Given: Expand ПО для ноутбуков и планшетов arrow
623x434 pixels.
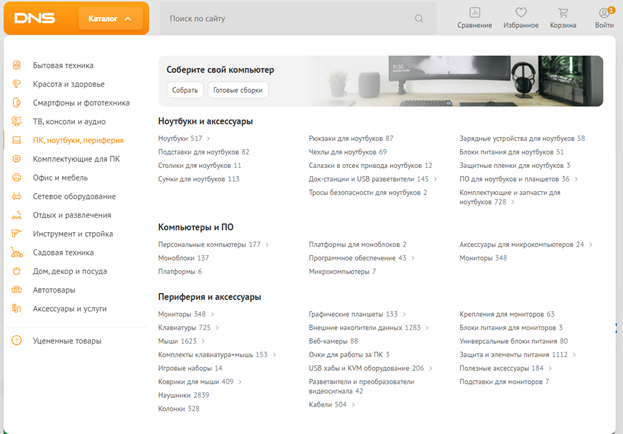Looking at the screenshot, I should pos(576,179).
